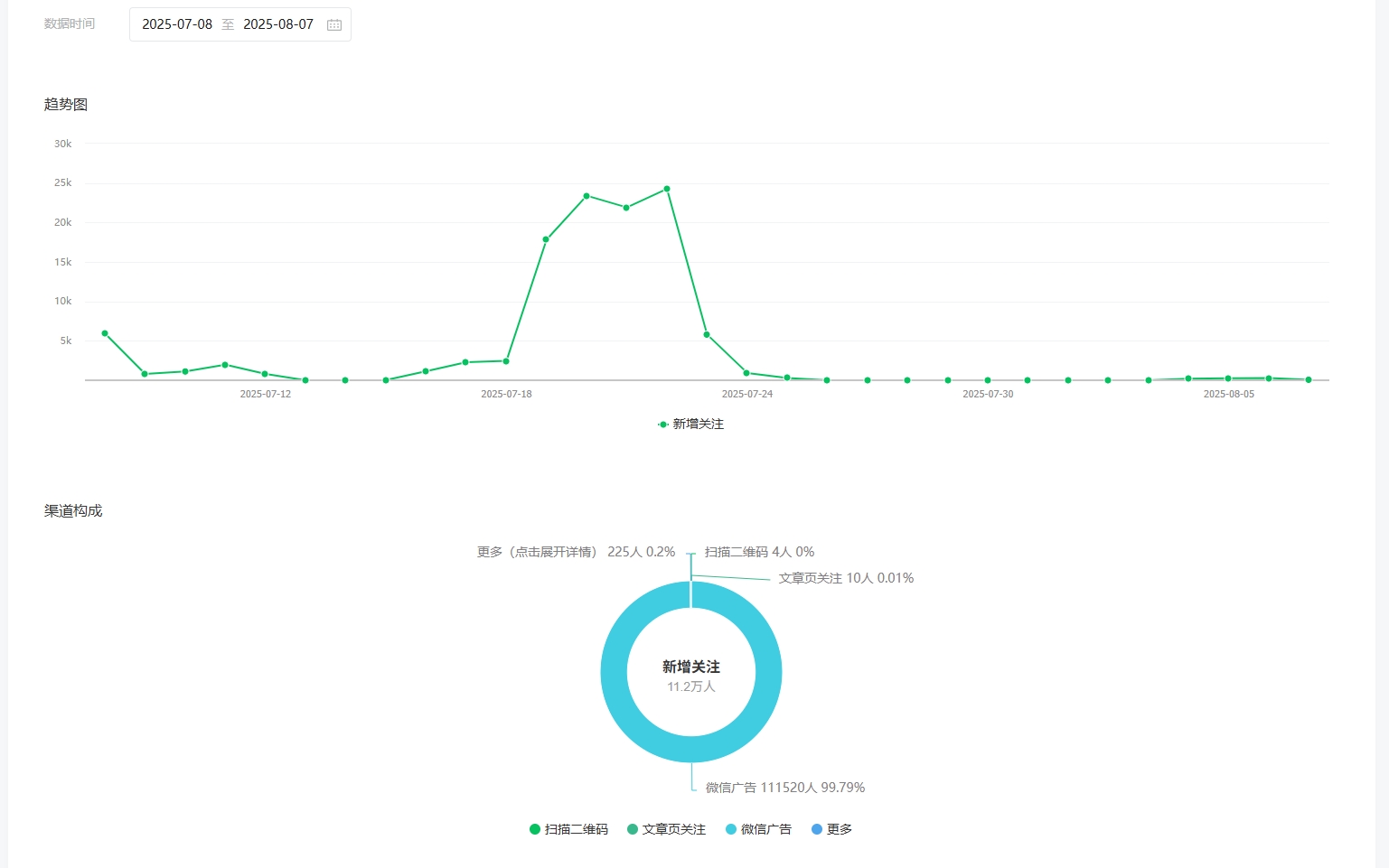The width and height of the screenshot is (1389, 868).
Task: Click x-axis label 2025-07-18
Action: [x=506, y=394]
